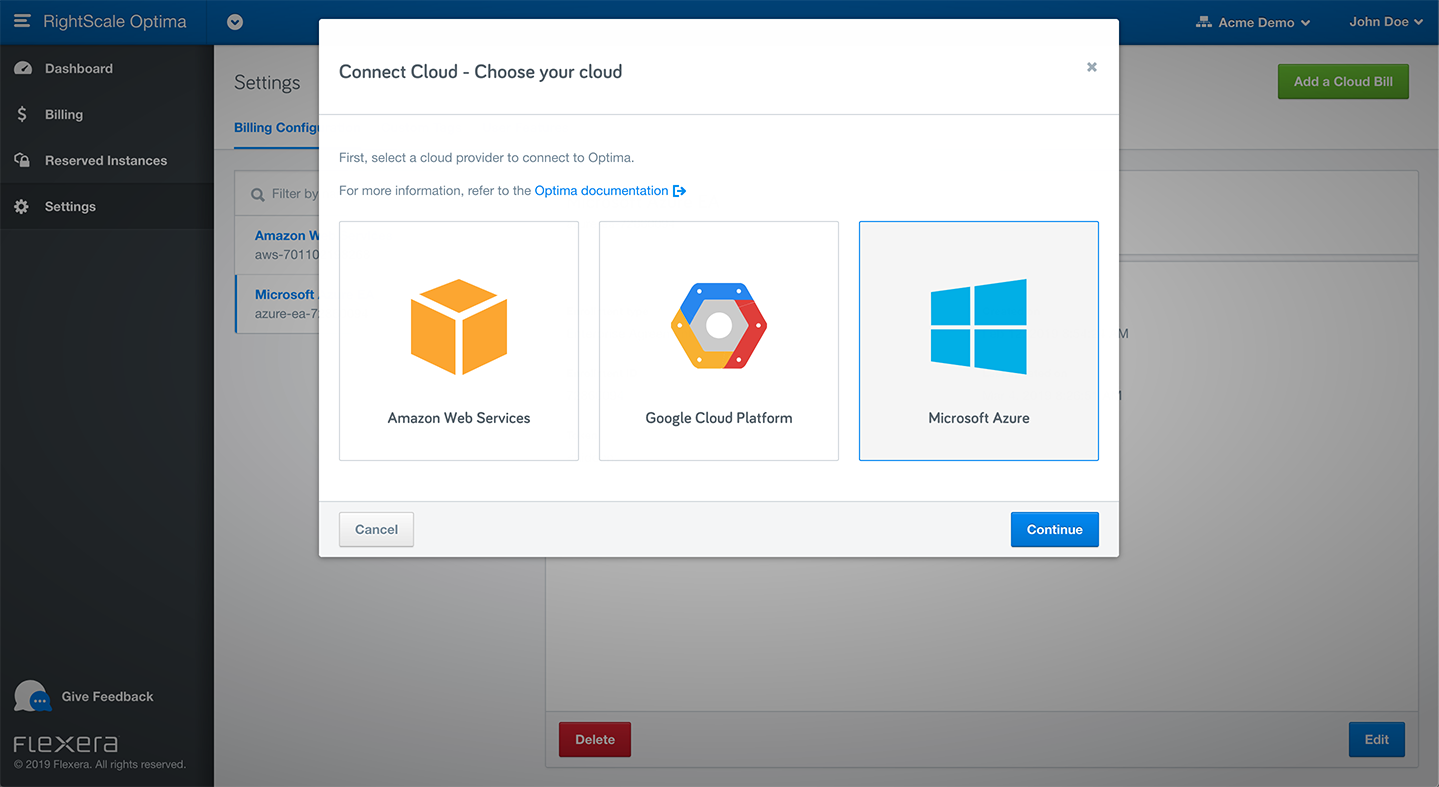
Task: Click the Flexera logo
Action: click(x=66, y=744)
